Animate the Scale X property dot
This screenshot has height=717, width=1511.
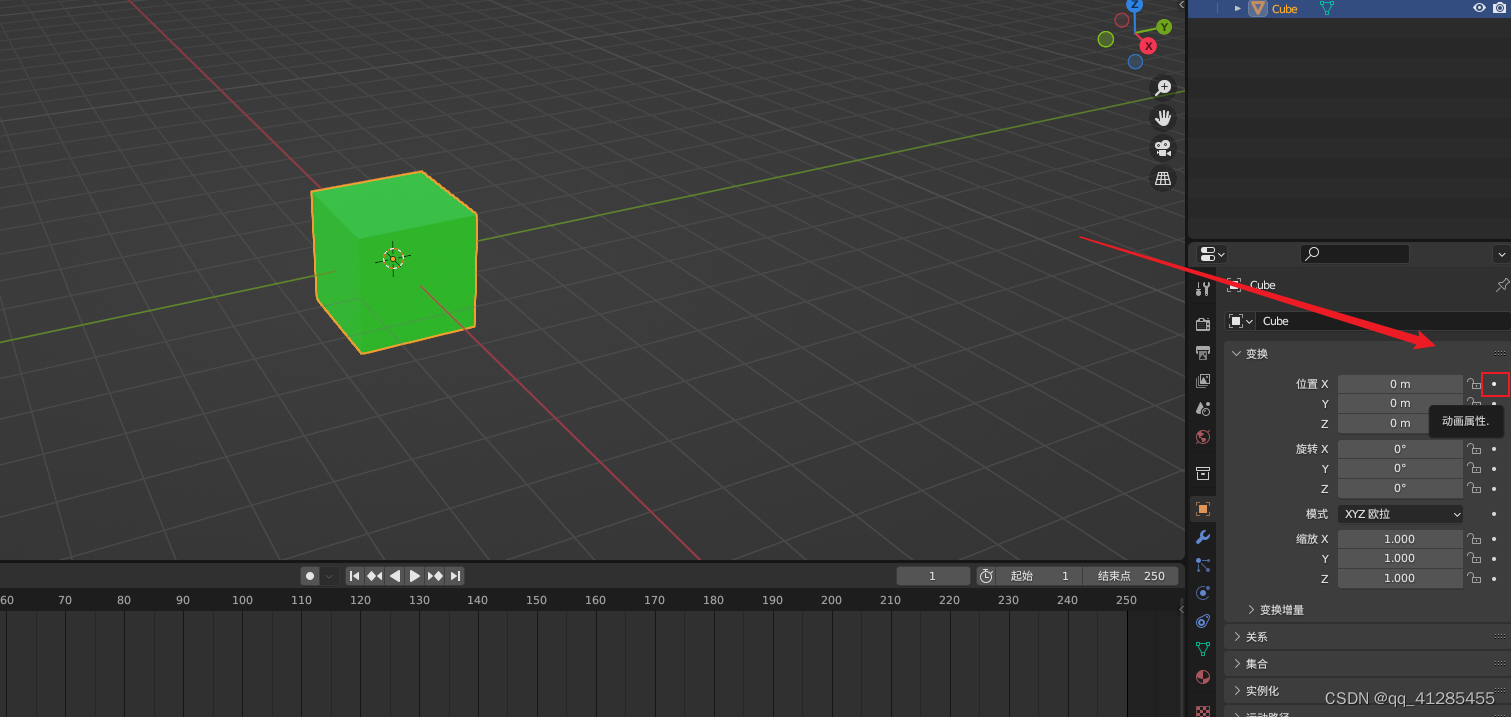click(x=1494, y=539)
